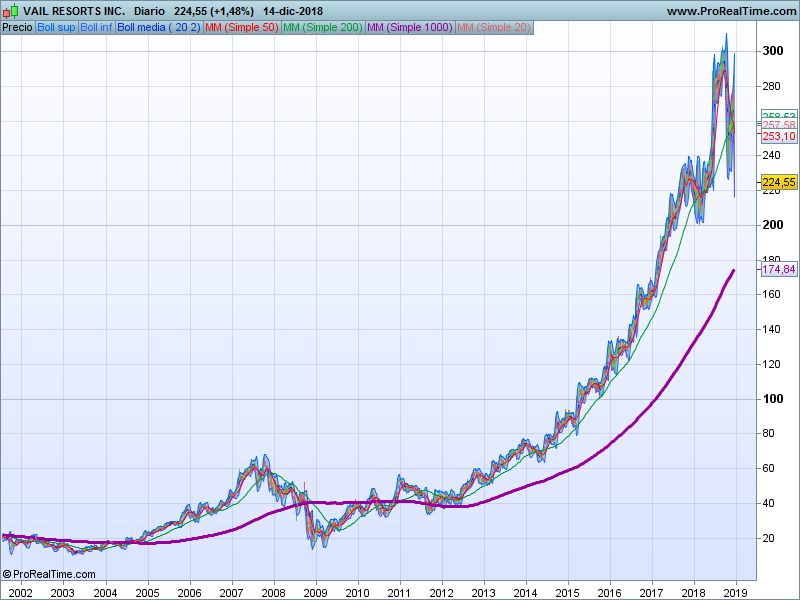The height and width of the screenshot is (600, 800).
Task: Click the 160 price axis label
Action: [771, 294]
